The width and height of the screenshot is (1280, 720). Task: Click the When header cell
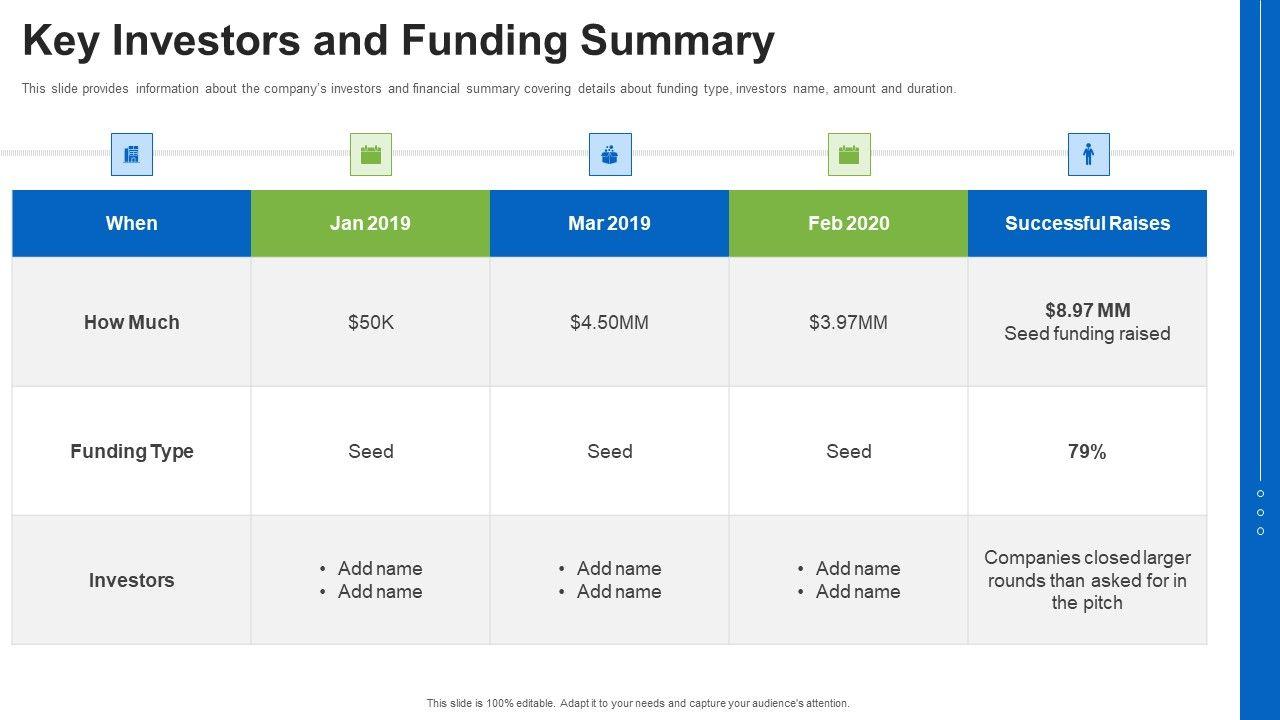coord(132,223)
